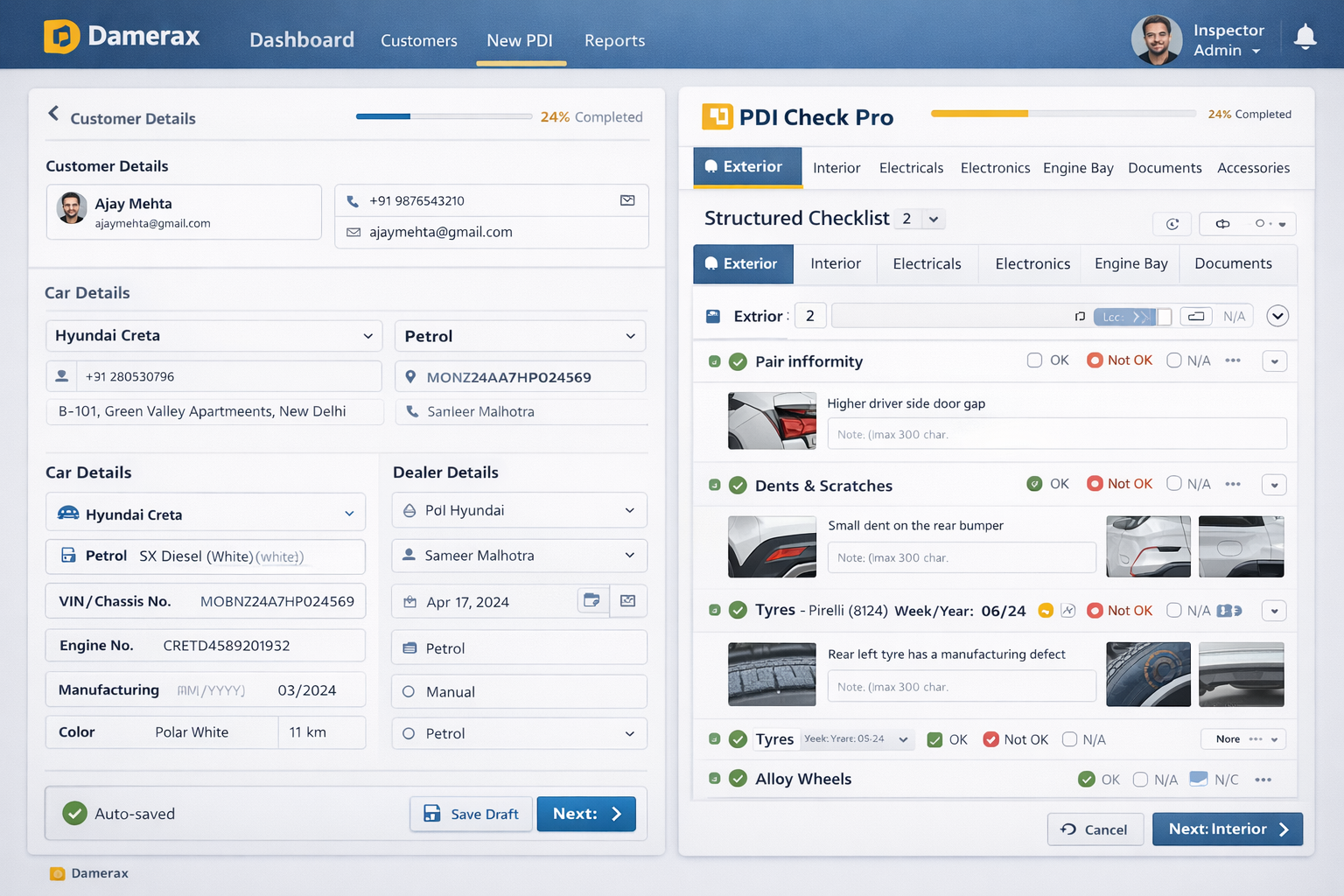The width and height of the screenshot is (1344, 896).
Task: Click the Save Draft button
Action: [x=471, y=814]
